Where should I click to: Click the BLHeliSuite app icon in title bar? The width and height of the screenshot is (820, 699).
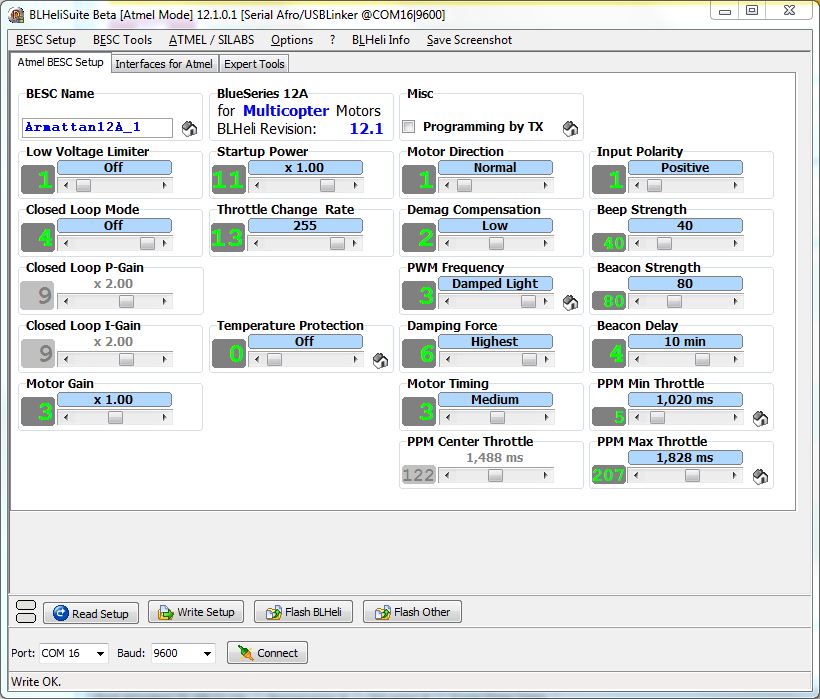pyautogui.click(x=17, y=15)
